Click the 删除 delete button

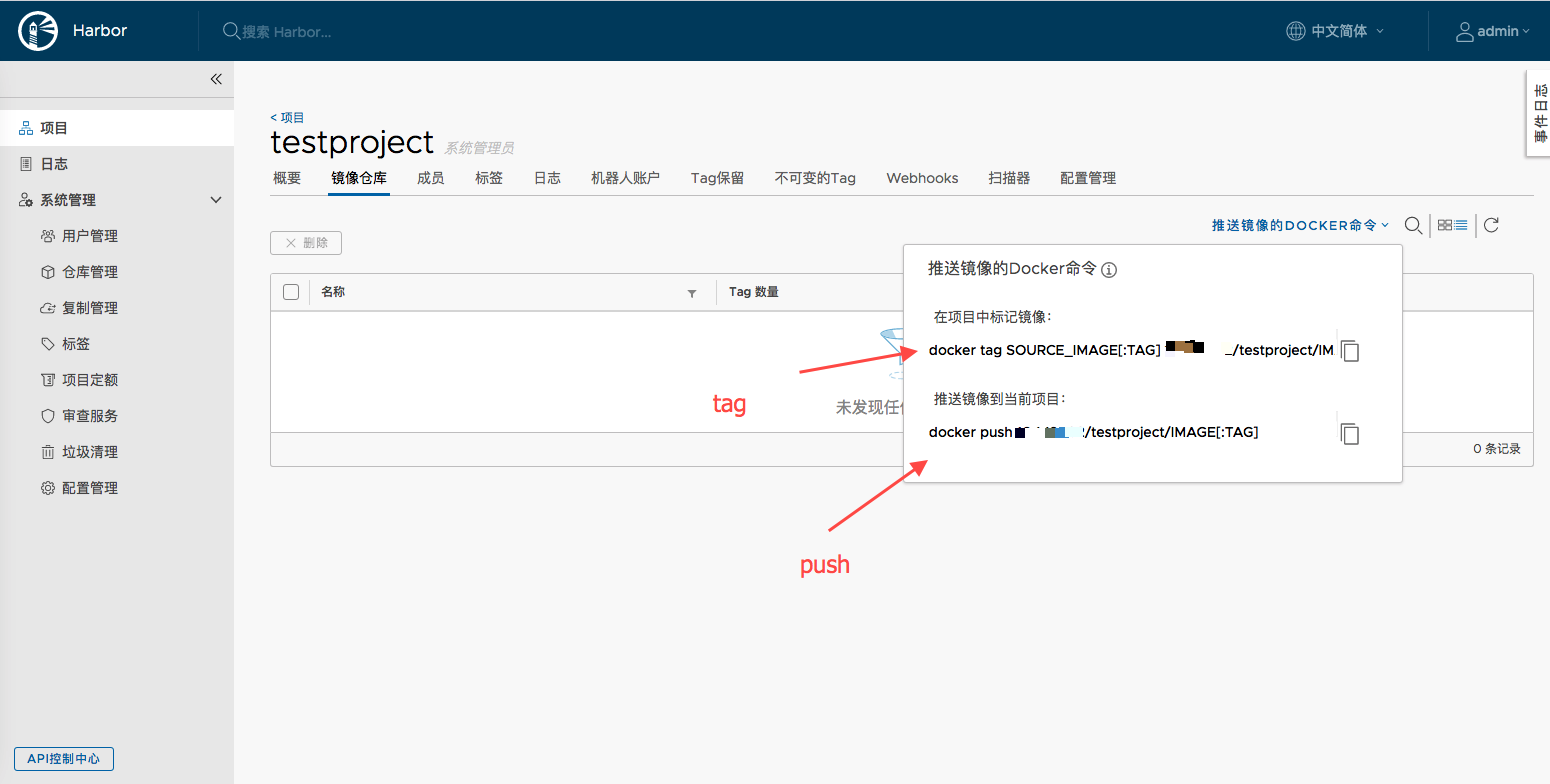pyautogui.click(x=305, y=242)
